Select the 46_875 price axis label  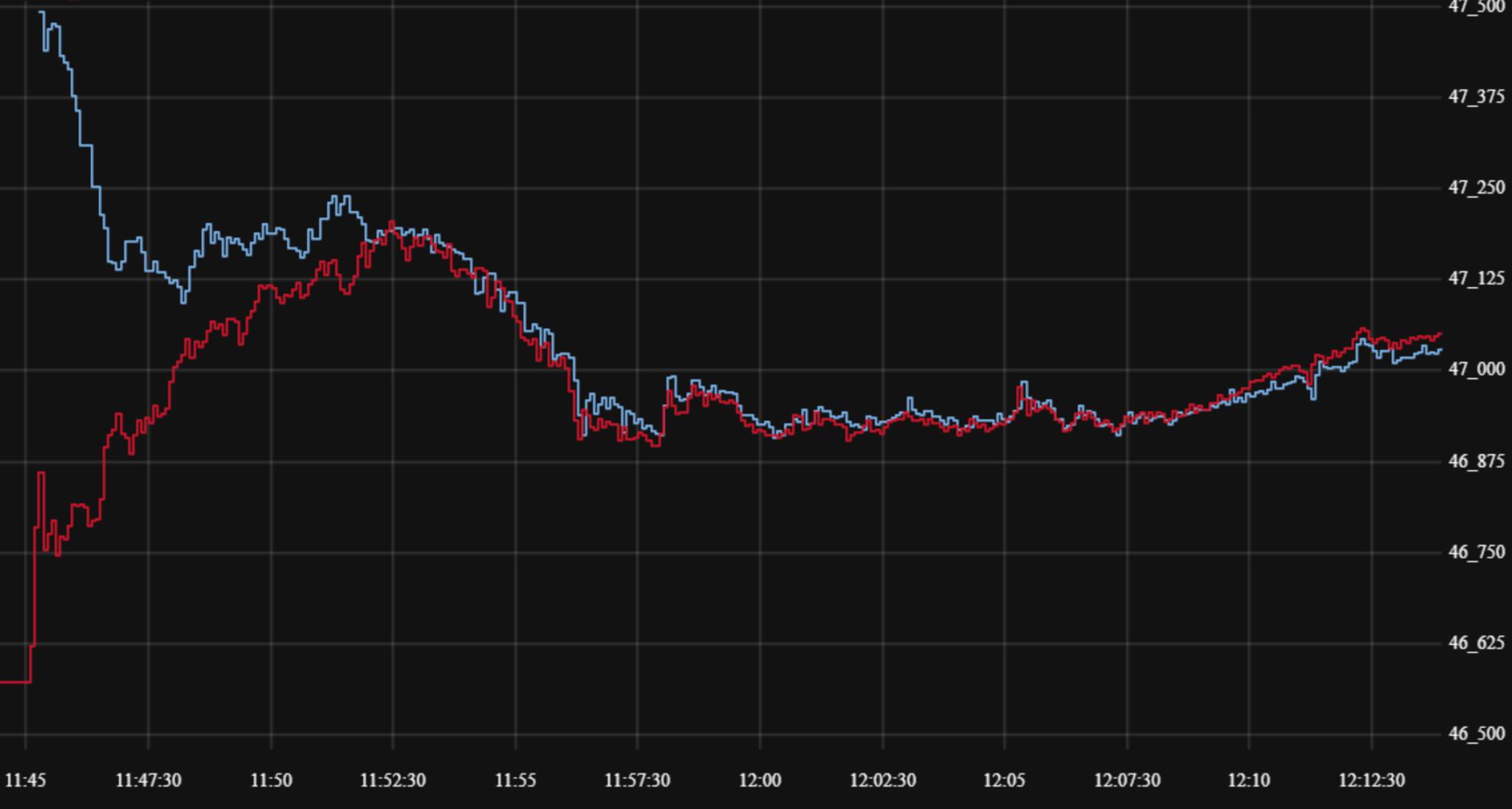[x=1476, y=461]
